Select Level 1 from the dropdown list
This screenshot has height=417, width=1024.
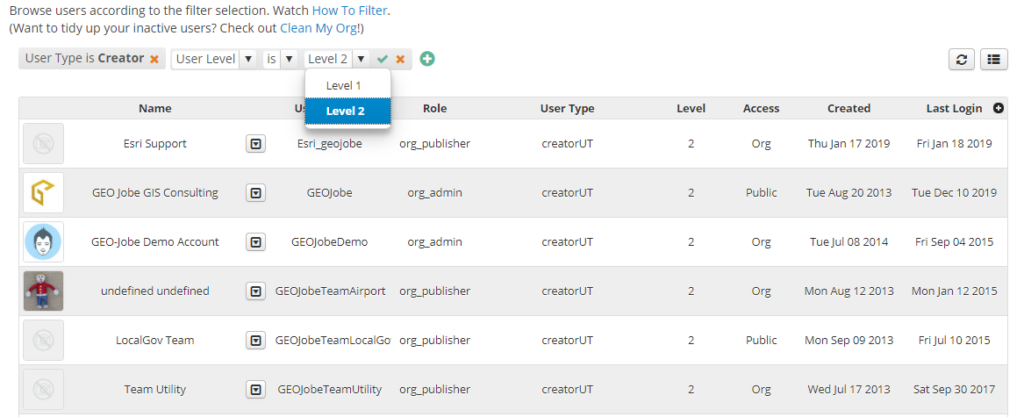pos(344,86)
